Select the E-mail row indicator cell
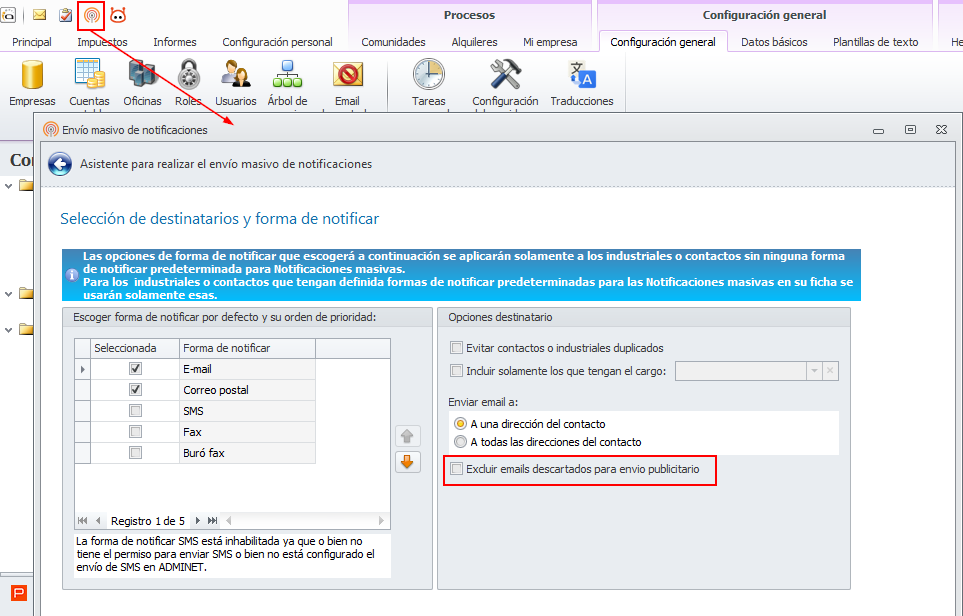963x616 pixels. 82,369
